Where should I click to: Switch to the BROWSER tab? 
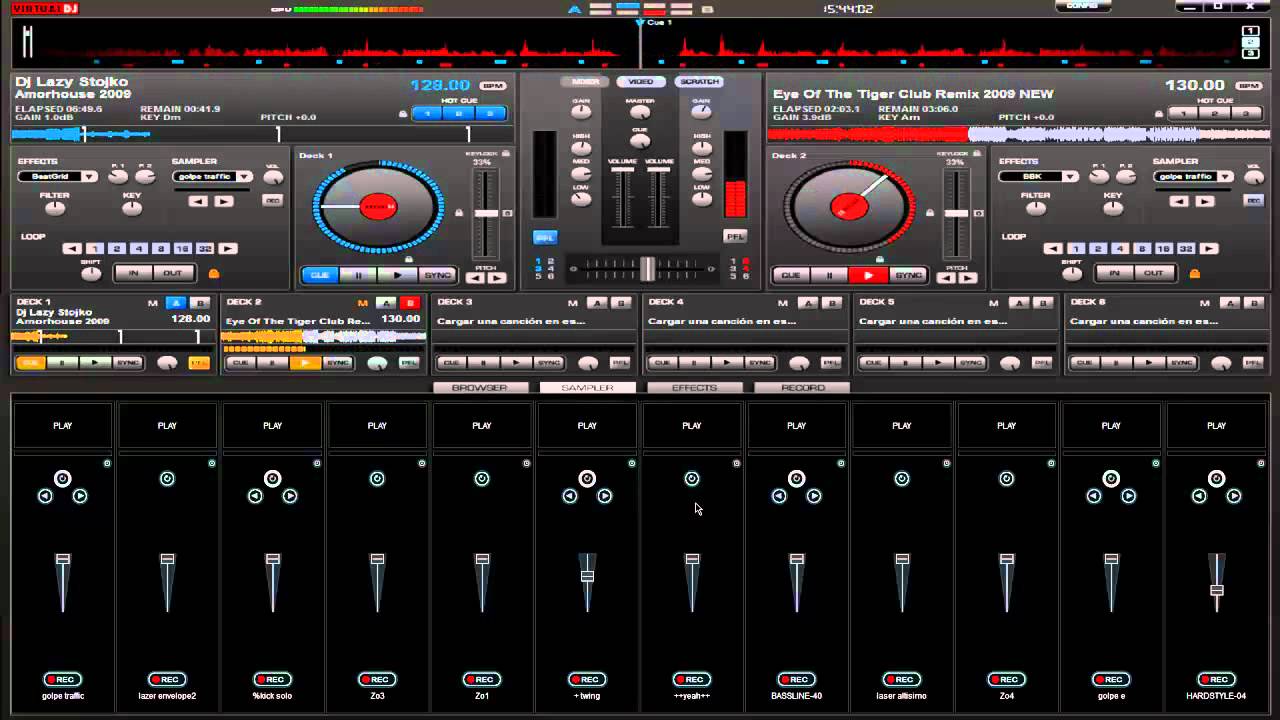(x=481, y=388)
